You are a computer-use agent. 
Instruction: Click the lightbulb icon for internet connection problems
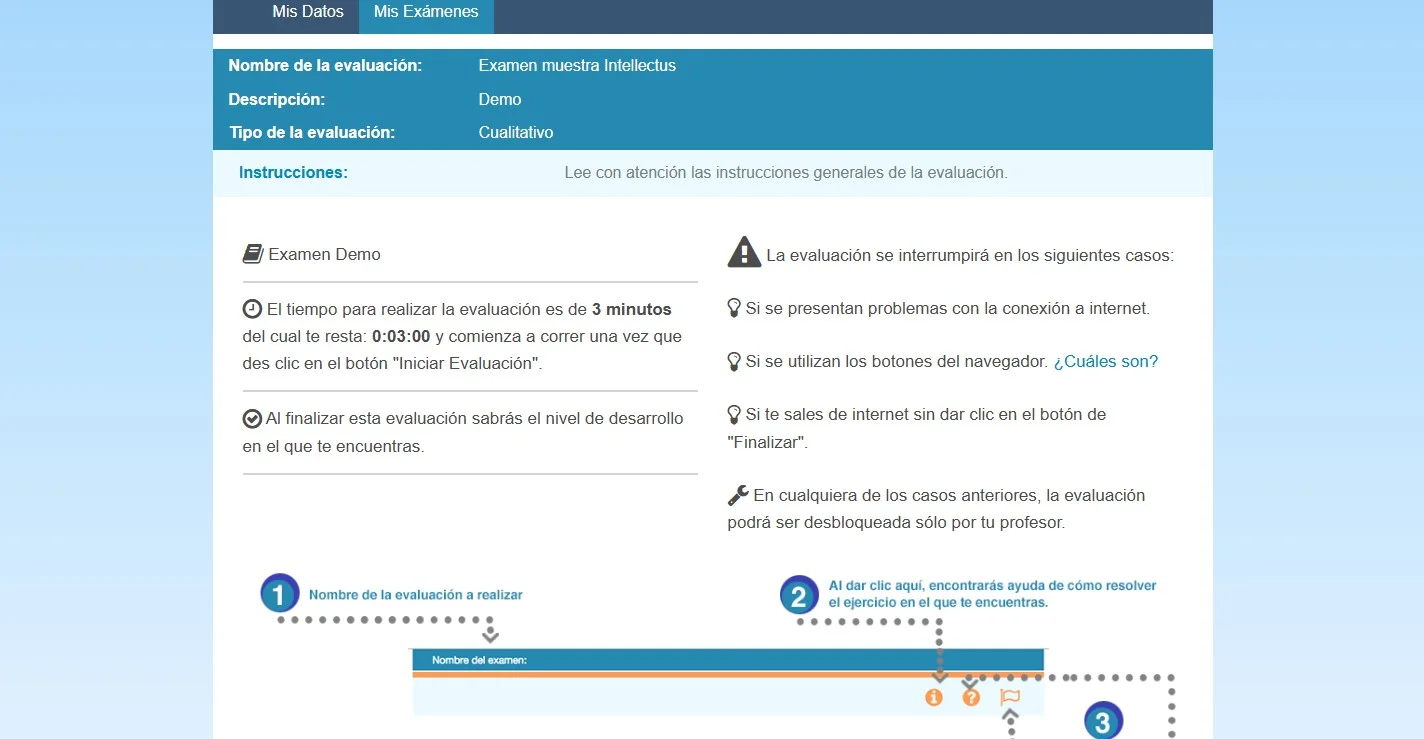coord(734,308)
